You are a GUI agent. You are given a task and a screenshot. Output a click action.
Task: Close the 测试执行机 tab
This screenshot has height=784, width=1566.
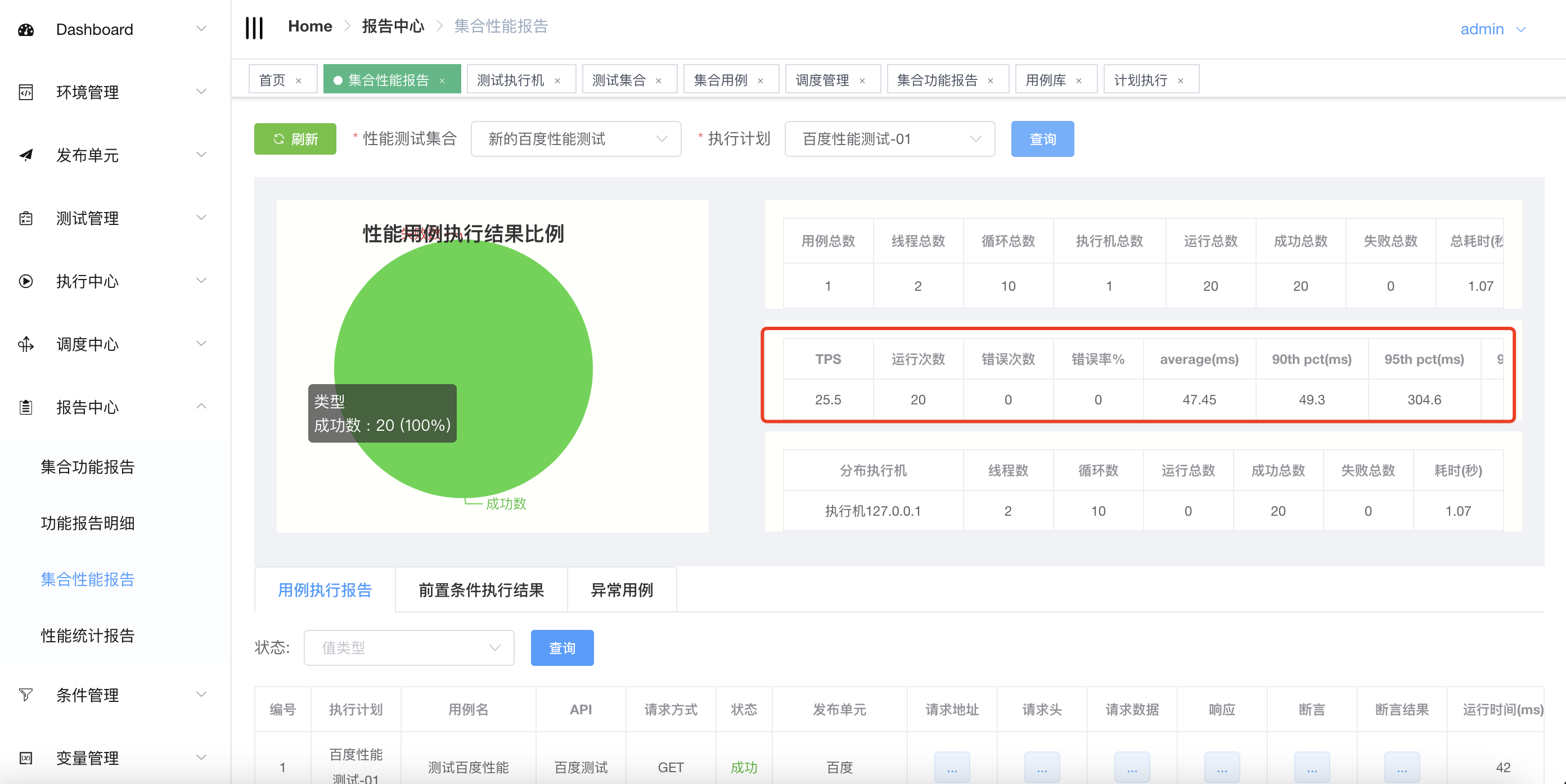[x=557, y=81]
